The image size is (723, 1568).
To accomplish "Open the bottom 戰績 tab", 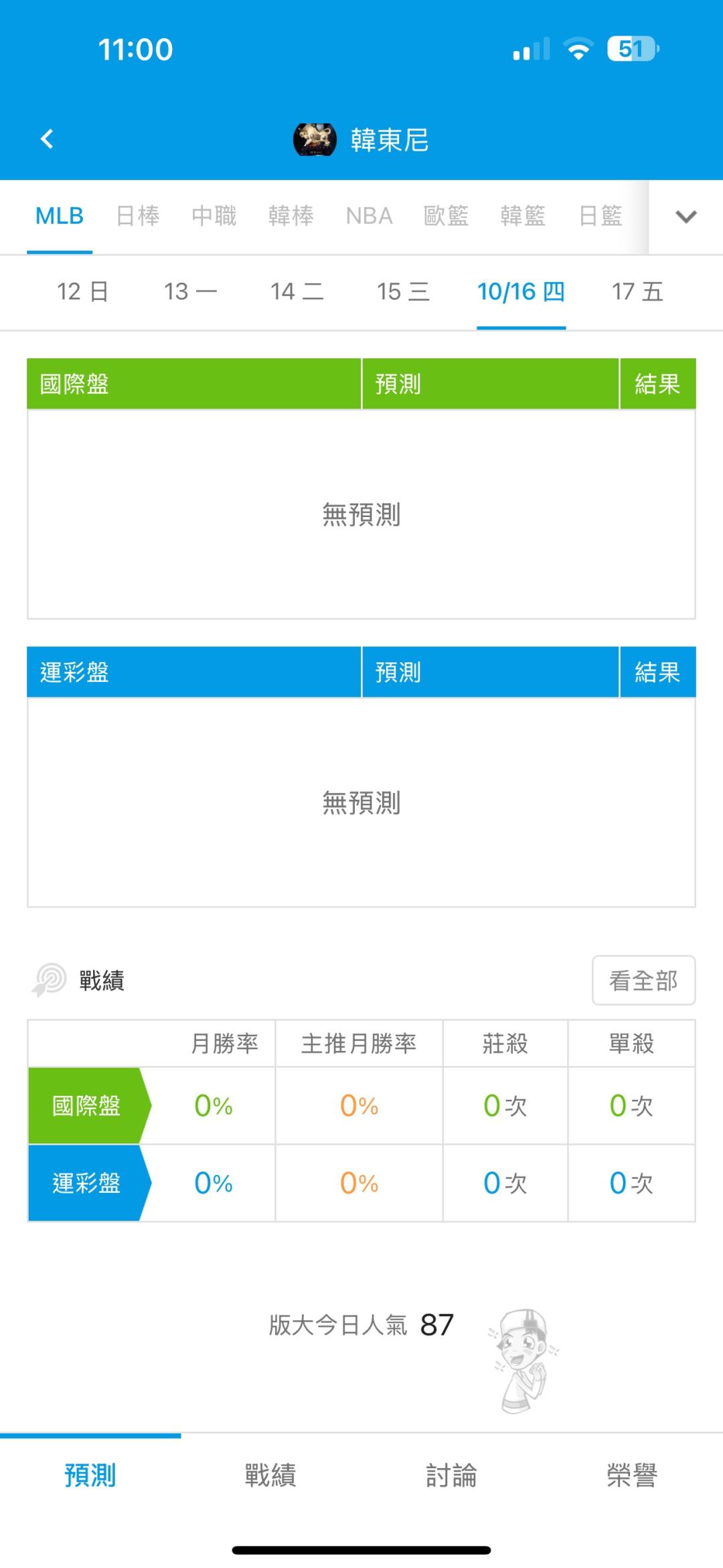I will coord(270,1475).
